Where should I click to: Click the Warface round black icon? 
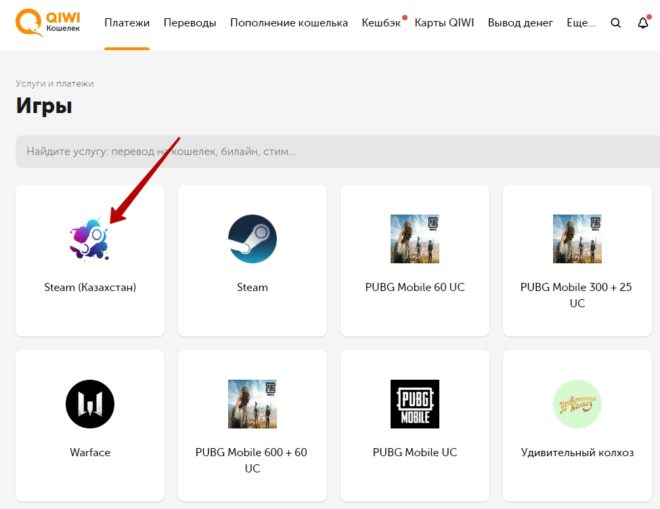click(x=90, y=404)
